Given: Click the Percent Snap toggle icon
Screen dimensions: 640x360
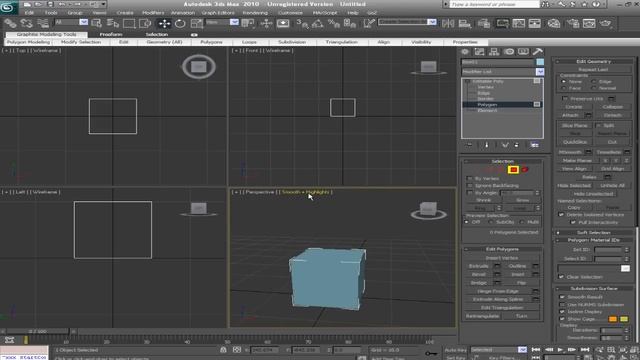Looking at the screenshot, I should [x=333, y=23].
